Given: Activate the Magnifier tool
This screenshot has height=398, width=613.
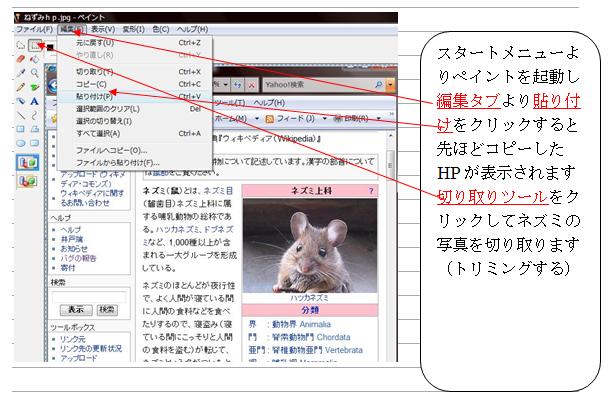Looking at the screenshot, I should (x=35, y=73).
